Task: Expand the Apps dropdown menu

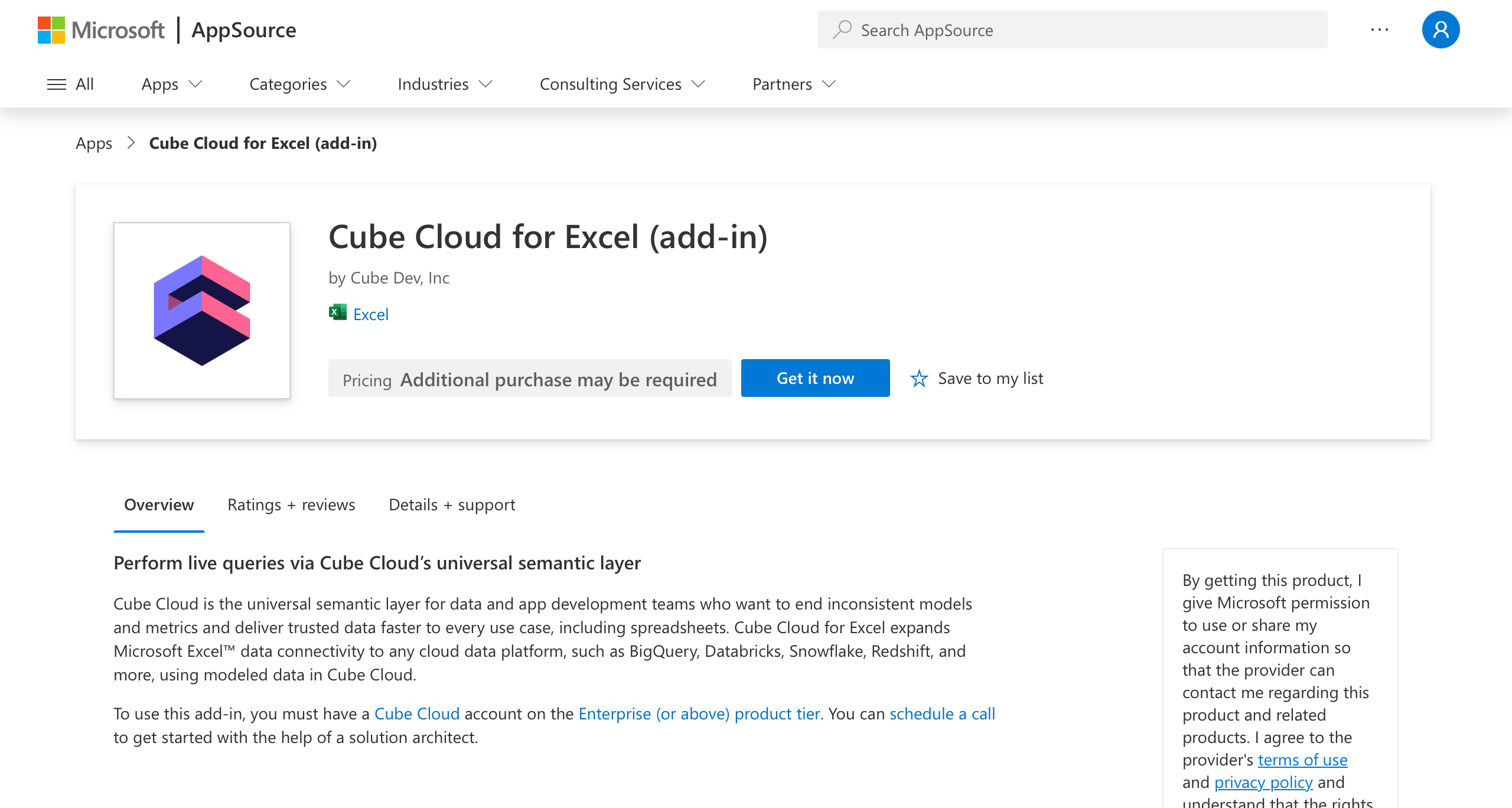Action: [171, 84]
